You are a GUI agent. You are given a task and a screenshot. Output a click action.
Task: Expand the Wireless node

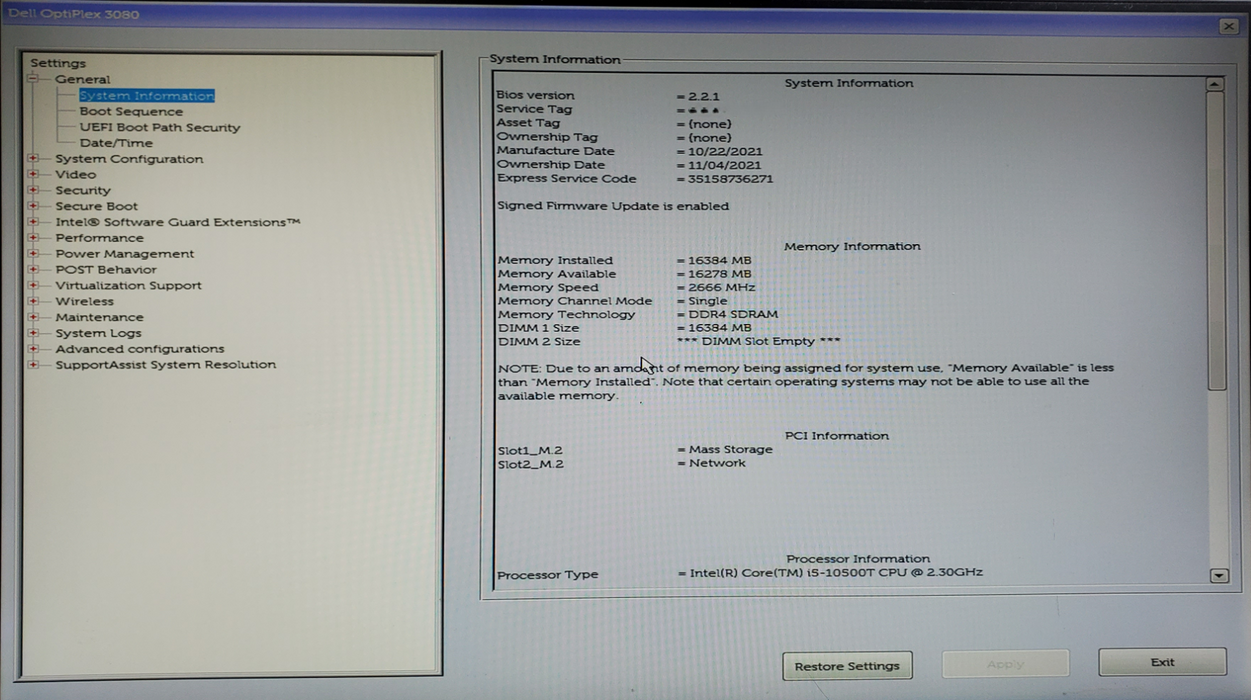33,301
